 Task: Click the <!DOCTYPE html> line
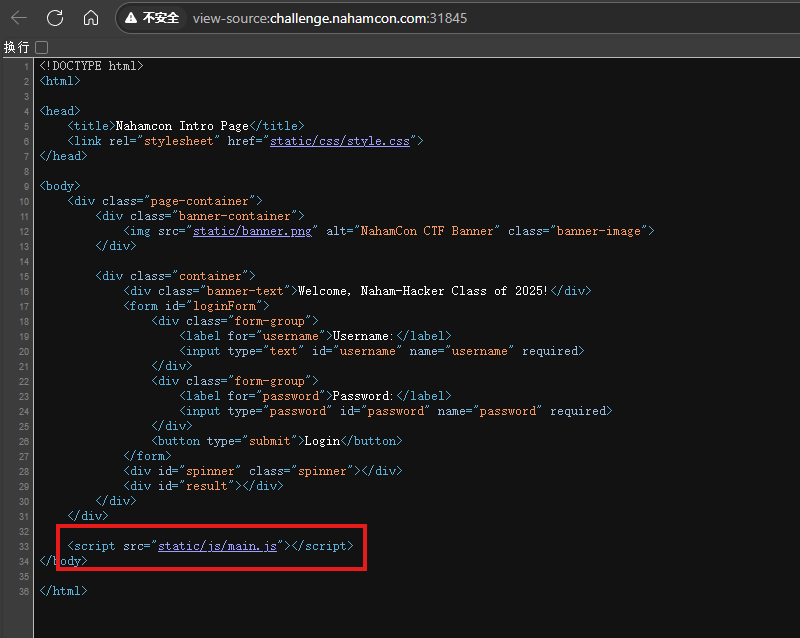[91, 66]
